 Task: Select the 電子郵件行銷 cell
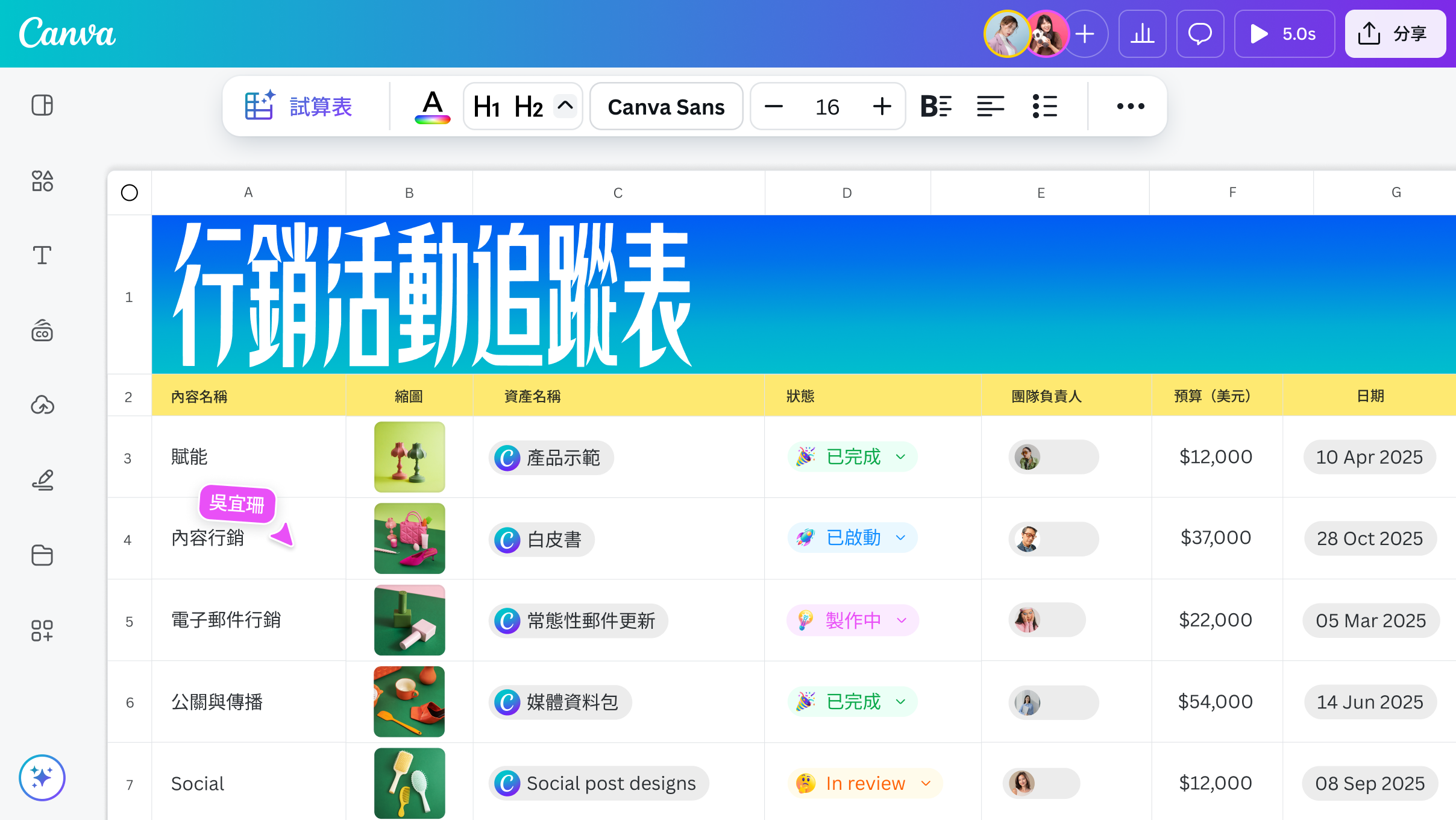tap(249, 620)
